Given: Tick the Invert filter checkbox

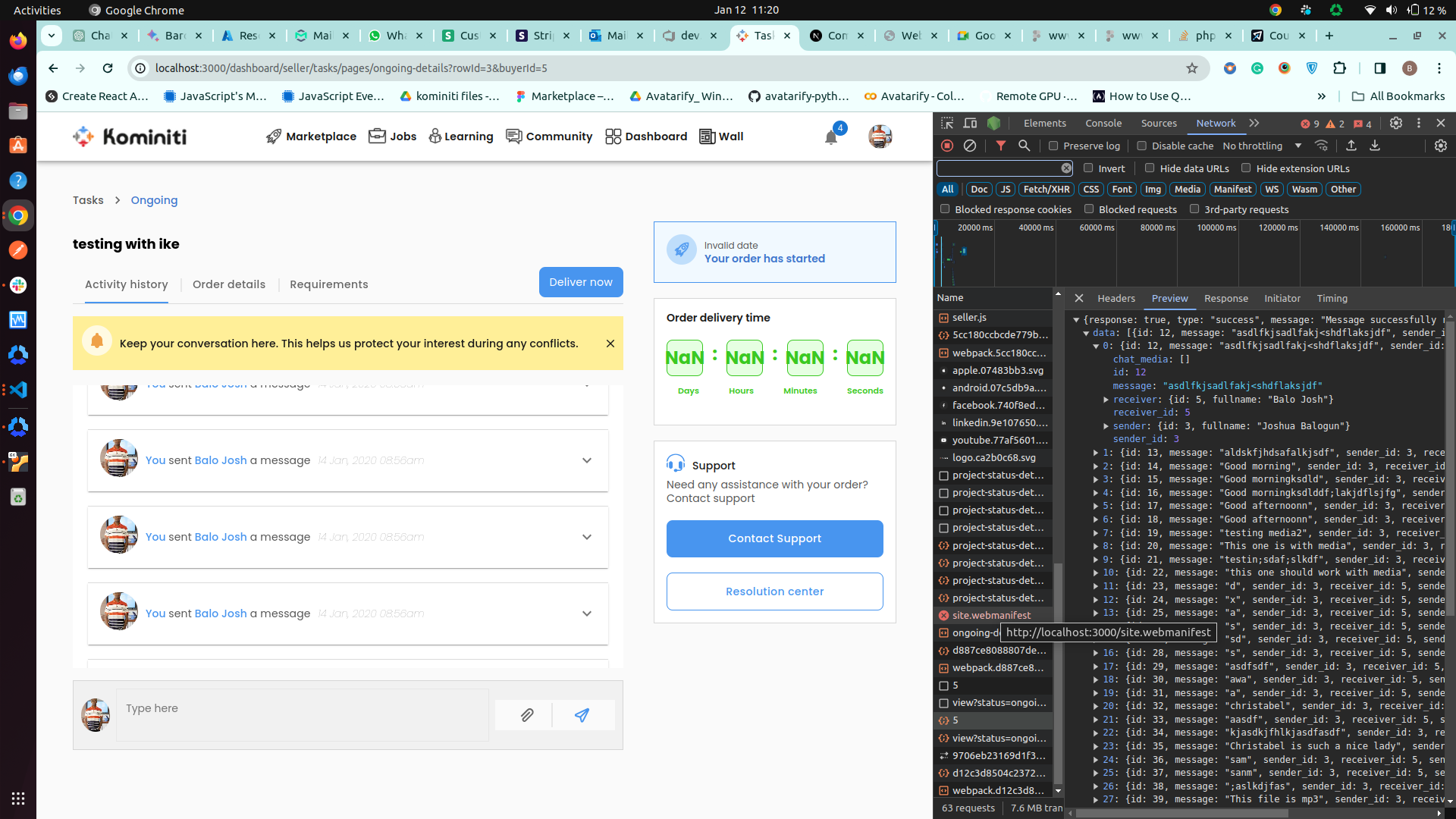Looking at the screenshot, I should 1088,168.
